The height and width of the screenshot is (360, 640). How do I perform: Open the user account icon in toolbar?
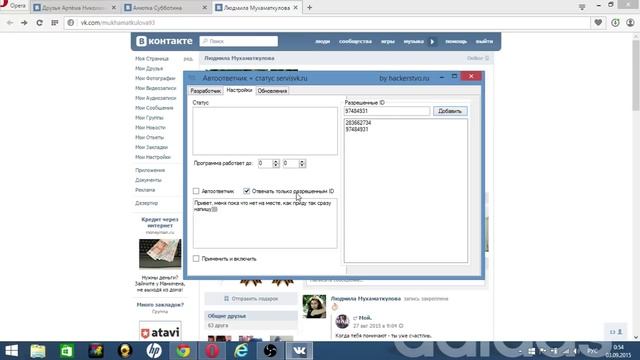coord(630,23)
